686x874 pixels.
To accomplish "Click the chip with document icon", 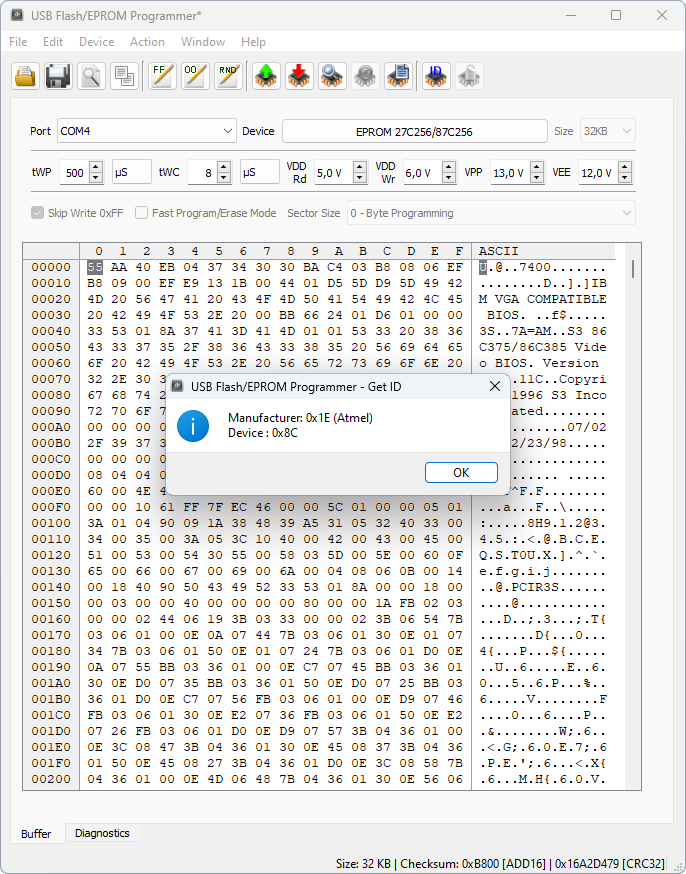I will [398, 76].
